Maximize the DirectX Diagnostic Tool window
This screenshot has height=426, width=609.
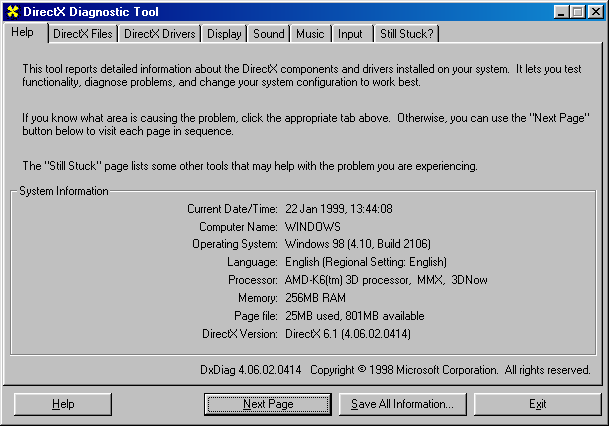(578, 12)
